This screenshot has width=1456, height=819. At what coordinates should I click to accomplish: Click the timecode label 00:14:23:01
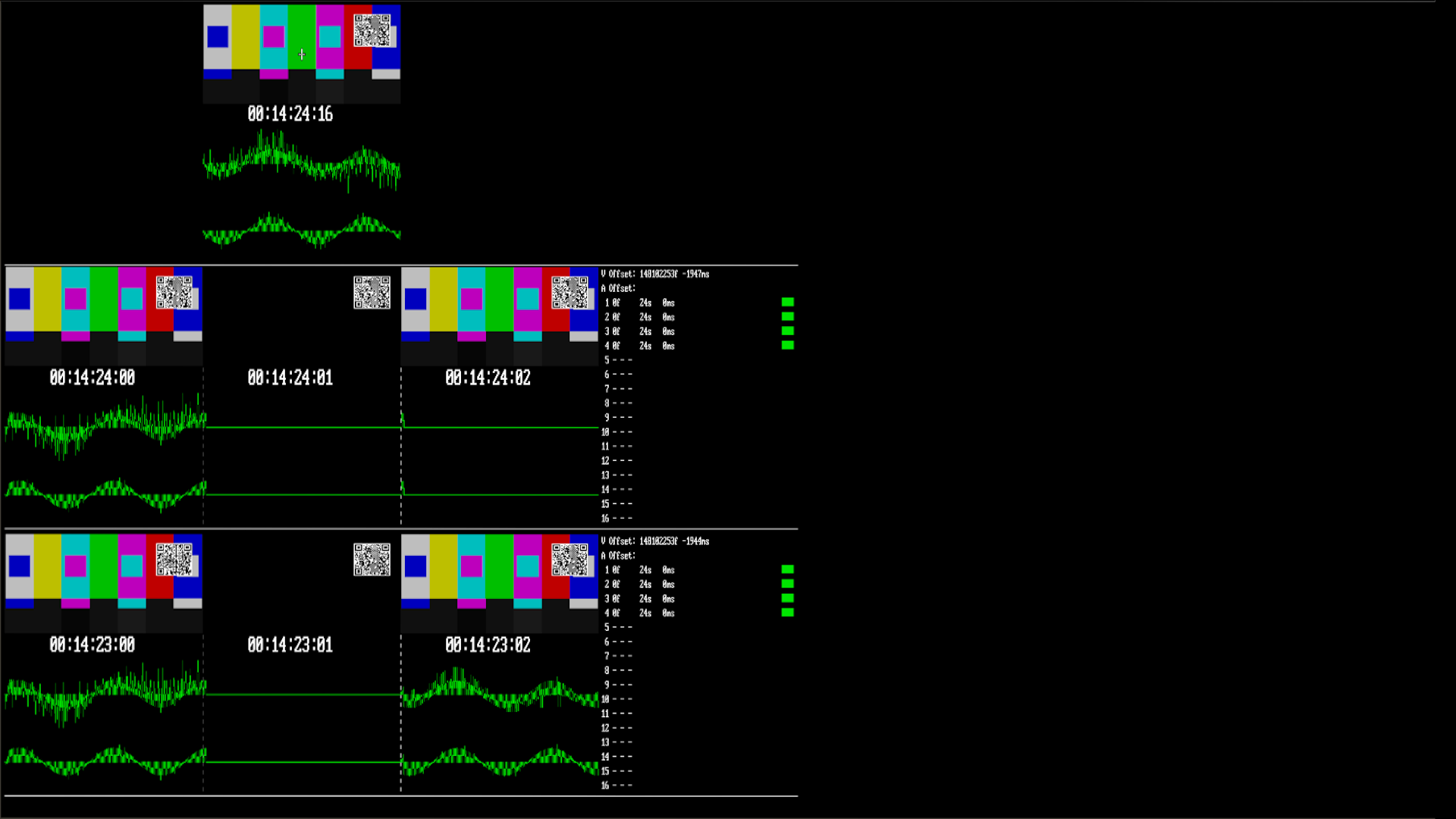tap(290, 645)
